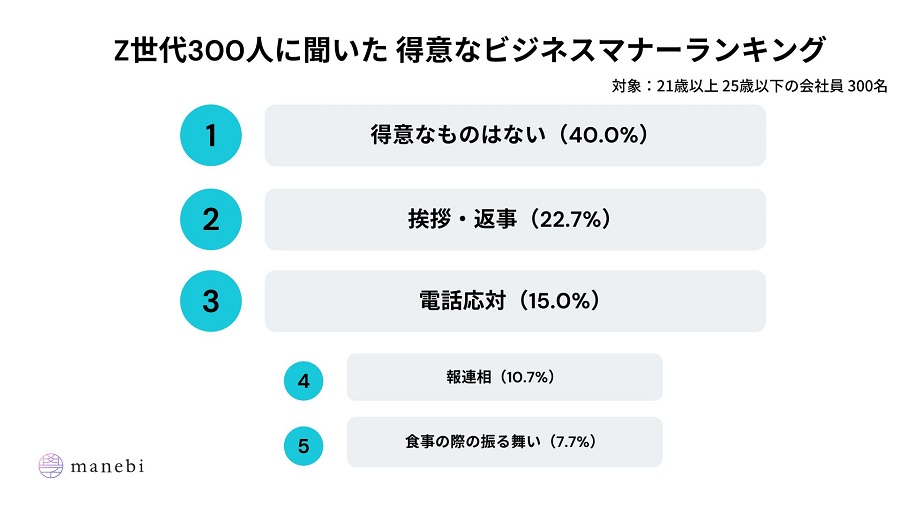Click the manebi logo emblem
The height and width of the screenshot is (506, 900).
(50, 466)
